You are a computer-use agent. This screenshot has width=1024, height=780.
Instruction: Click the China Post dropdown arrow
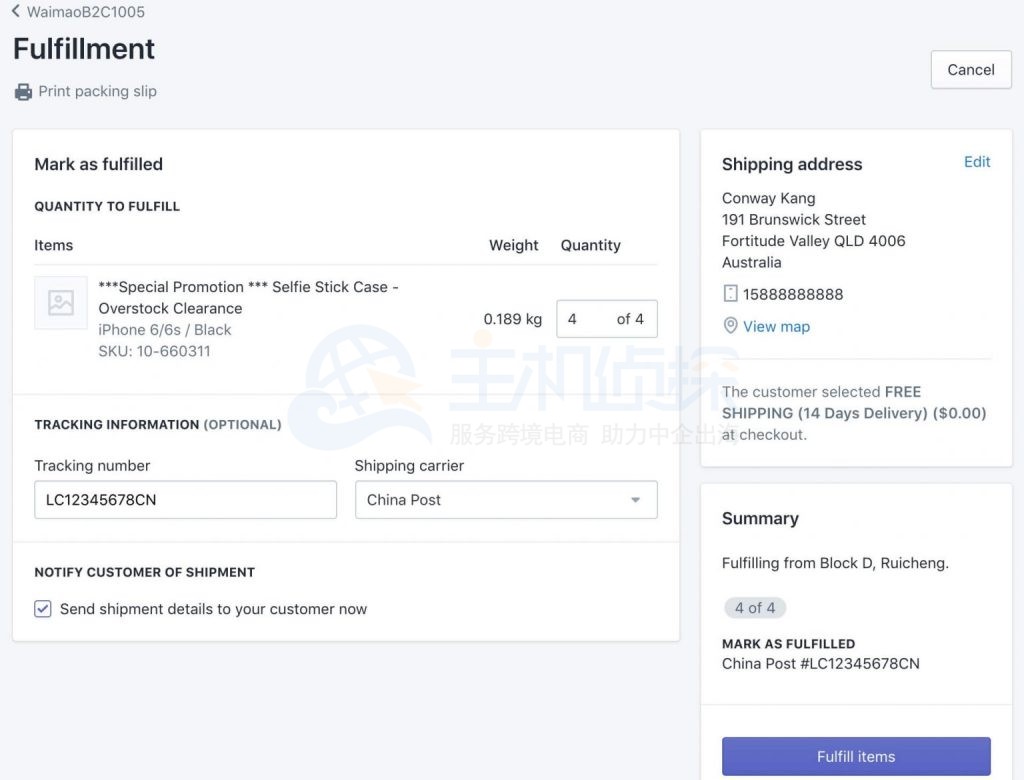(x=635, y=500)
